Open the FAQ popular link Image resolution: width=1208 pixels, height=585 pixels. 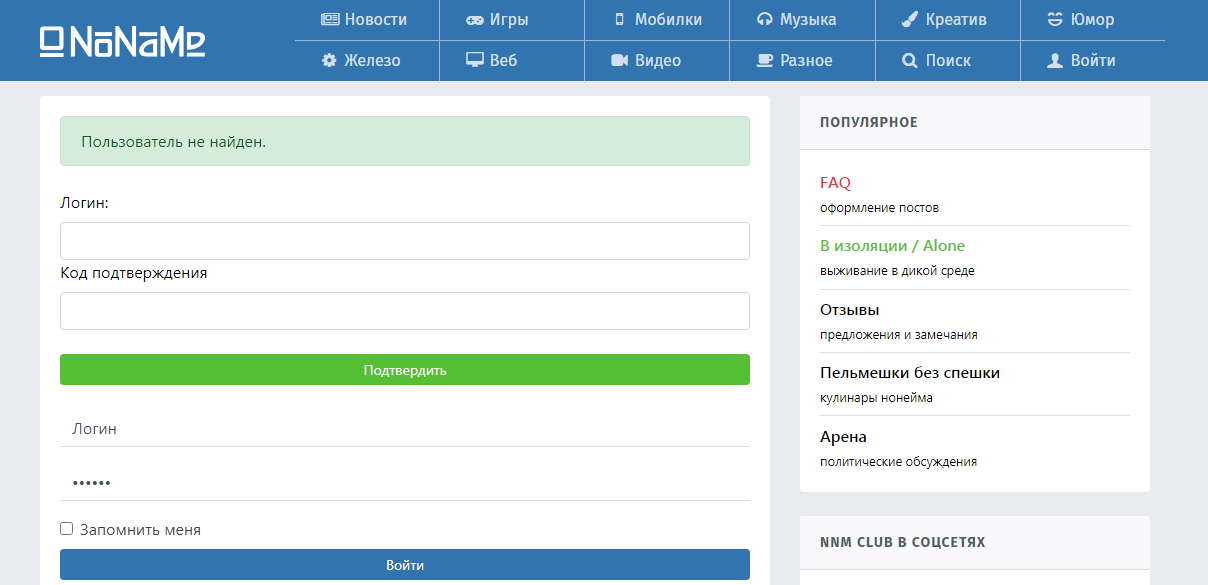[835, 183]
